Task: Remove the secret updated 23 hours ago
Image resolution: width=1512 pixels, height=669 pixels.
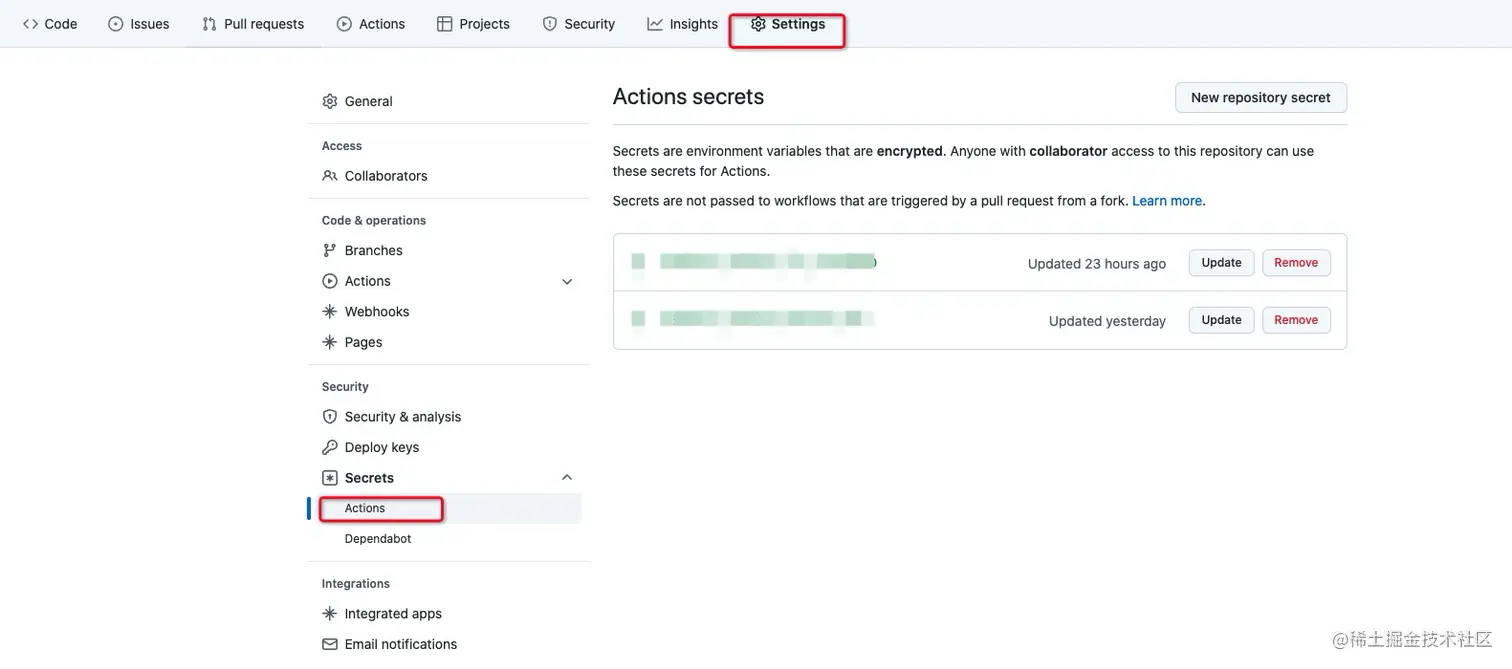Action: 1296,263
